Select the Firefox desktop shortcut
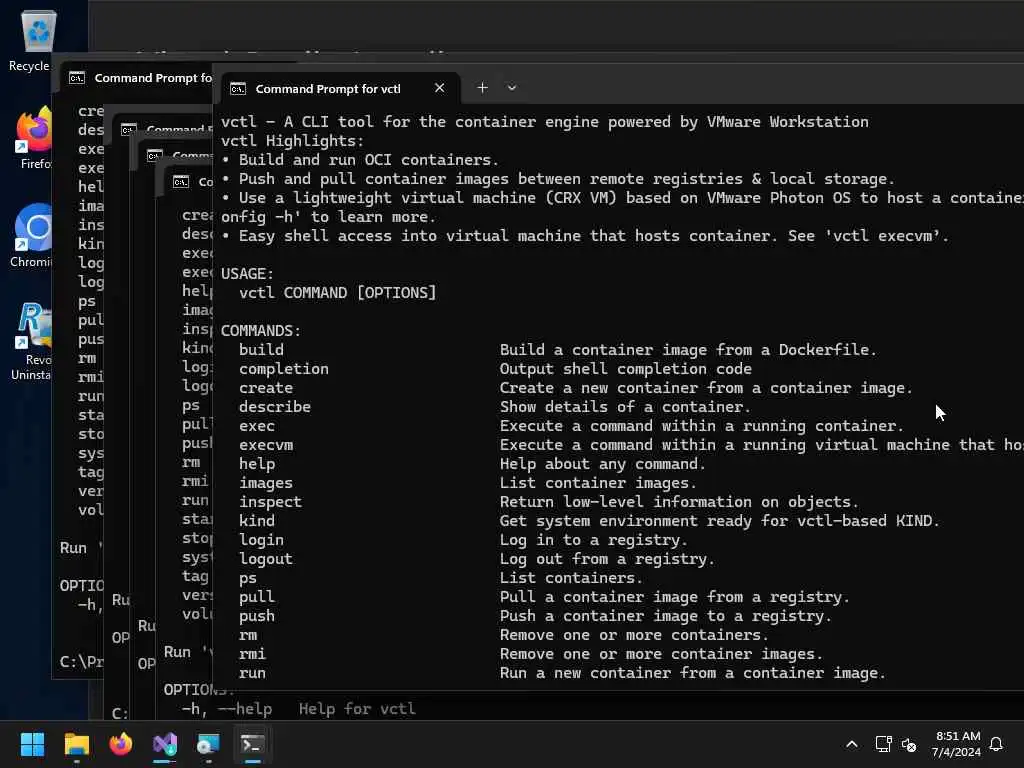This screenshot has width=1024, height=768. pyautogui.click(x=33, y=138)
